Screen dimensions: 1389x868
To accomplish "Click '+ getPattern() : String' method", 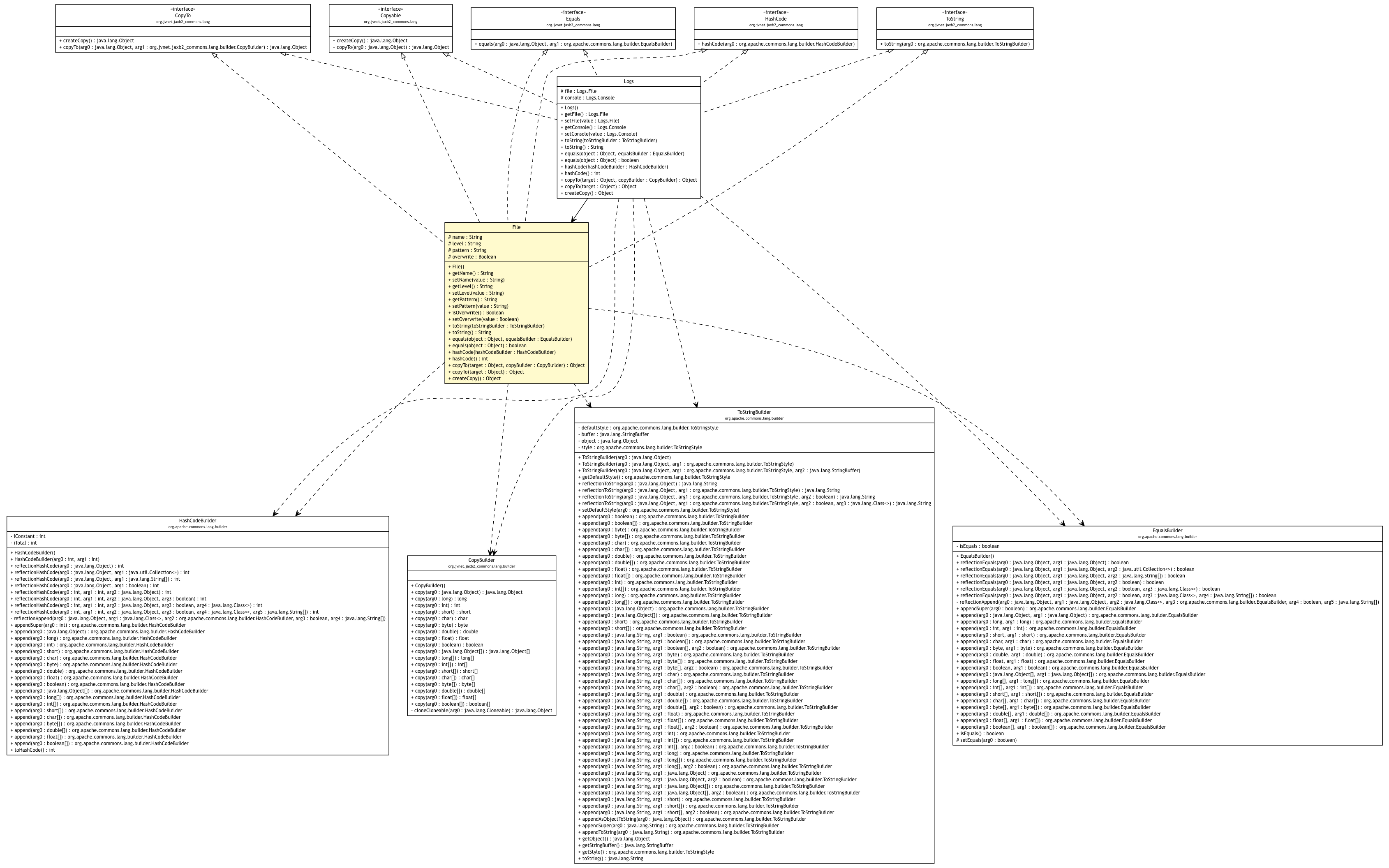I will pos(473,300).
